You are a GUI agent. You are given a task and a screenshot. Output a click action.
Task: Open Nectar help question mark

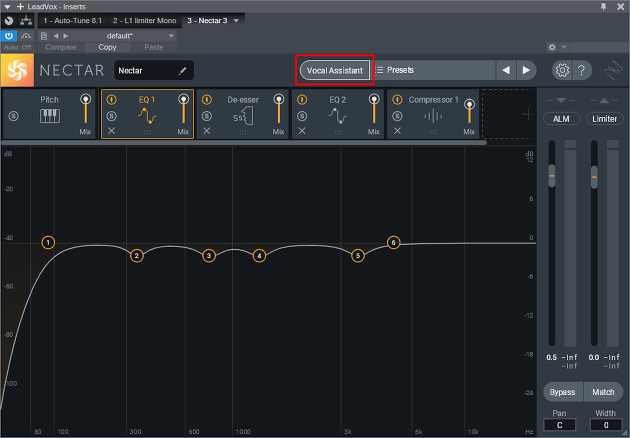coord(581,70)
